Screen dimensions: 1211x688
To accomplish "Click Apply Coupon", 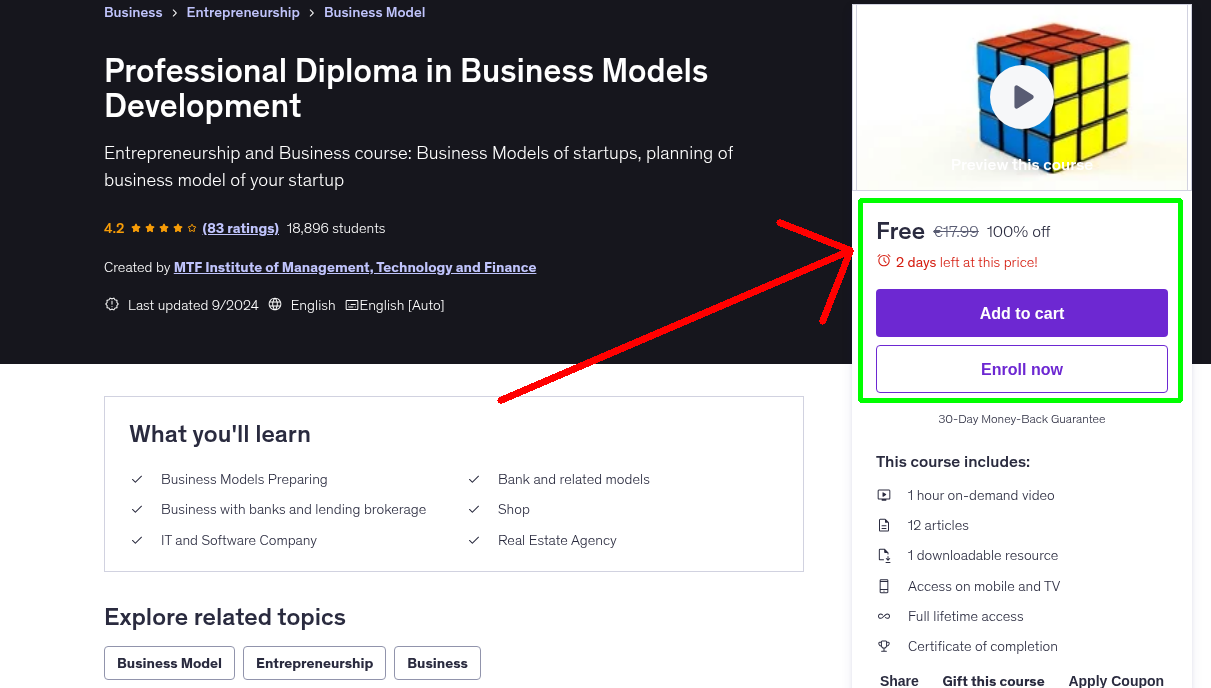I will (x=1116, y=680).
